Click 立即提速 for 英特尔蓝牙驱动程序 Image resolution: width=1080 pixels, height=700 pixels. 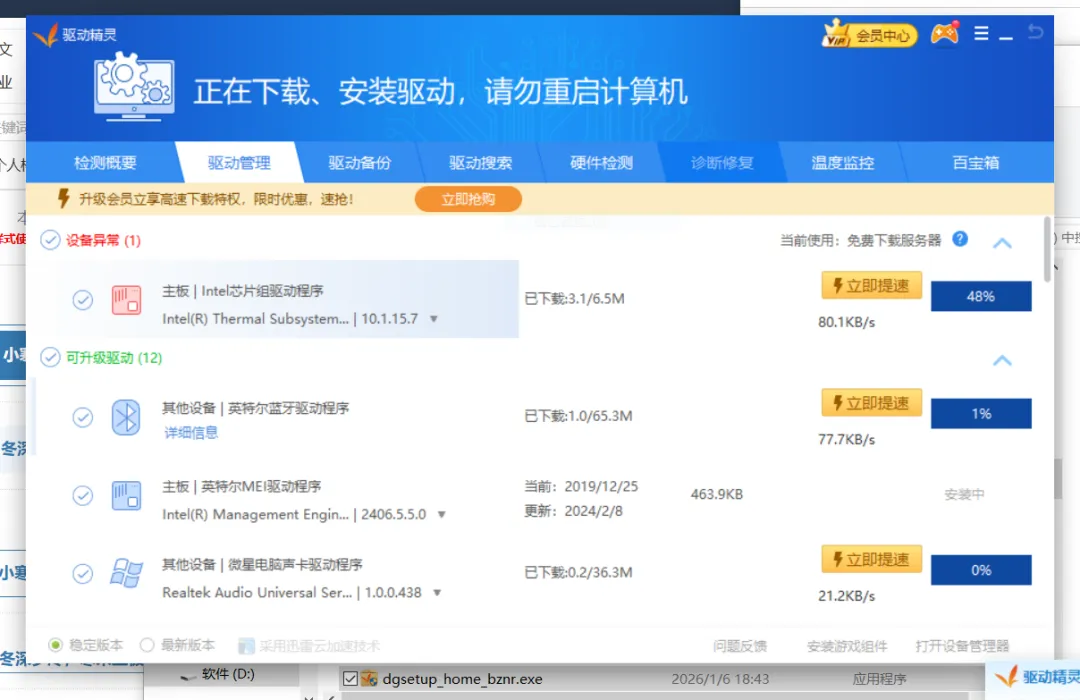(x=871, y=402)
